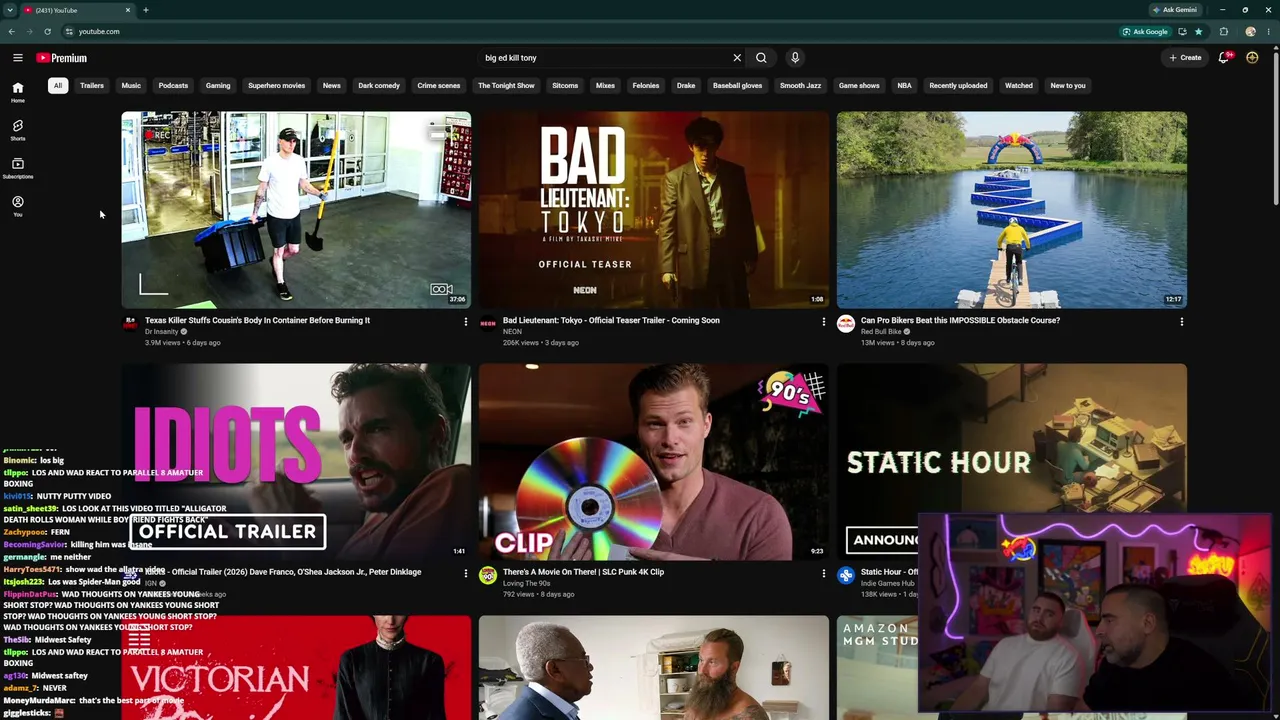This screenshot has width=1280, height=720.
Task: Click the Create button
Action: tap(1186, 58)
